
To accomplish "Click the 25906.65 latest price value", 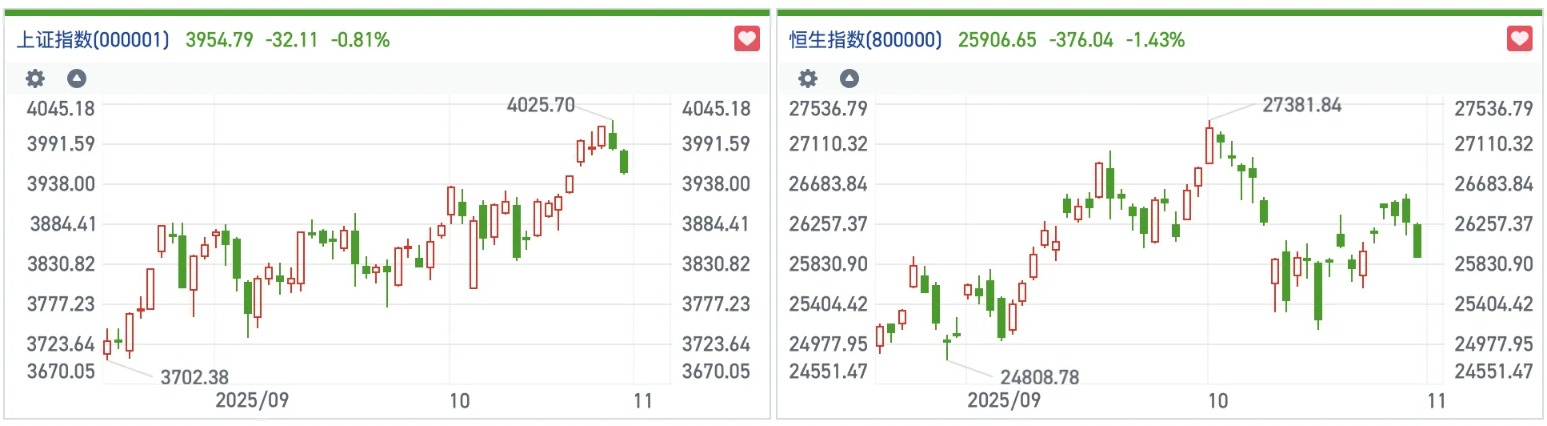I will pyautogui.click(x=997, y=40).
